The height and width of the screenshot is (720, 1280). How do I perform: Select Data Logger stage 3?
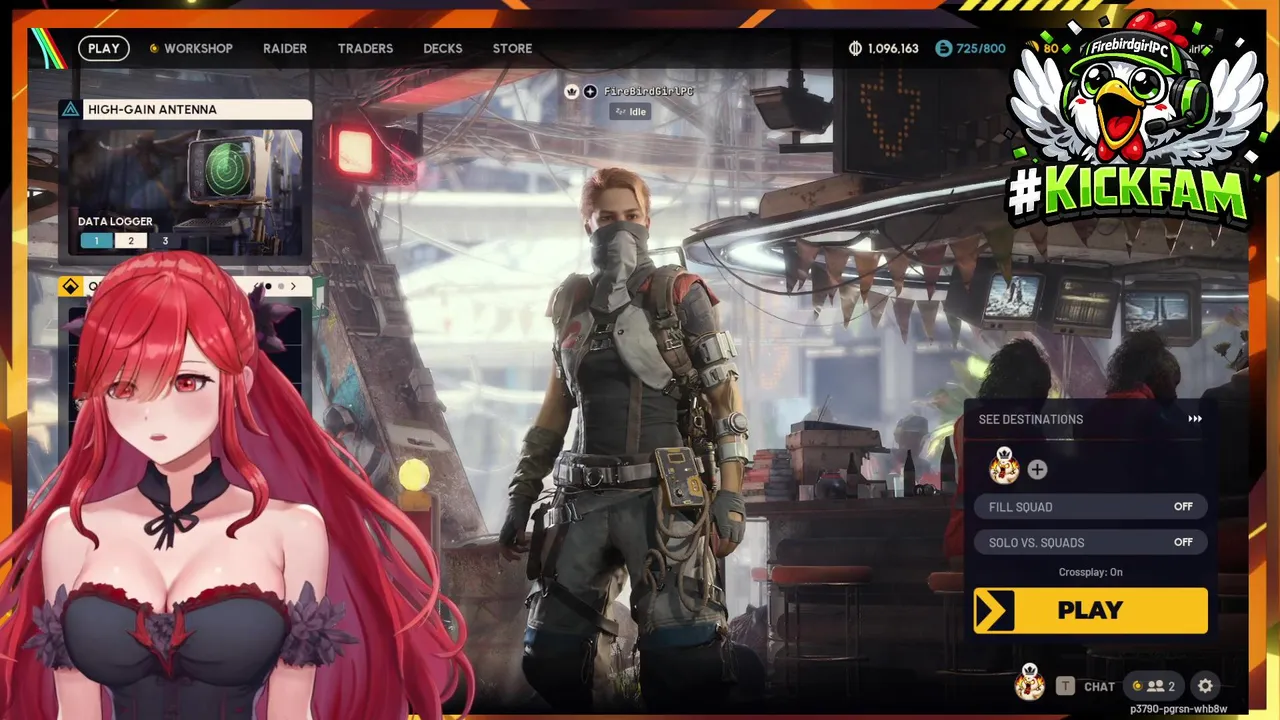[165, 241]
